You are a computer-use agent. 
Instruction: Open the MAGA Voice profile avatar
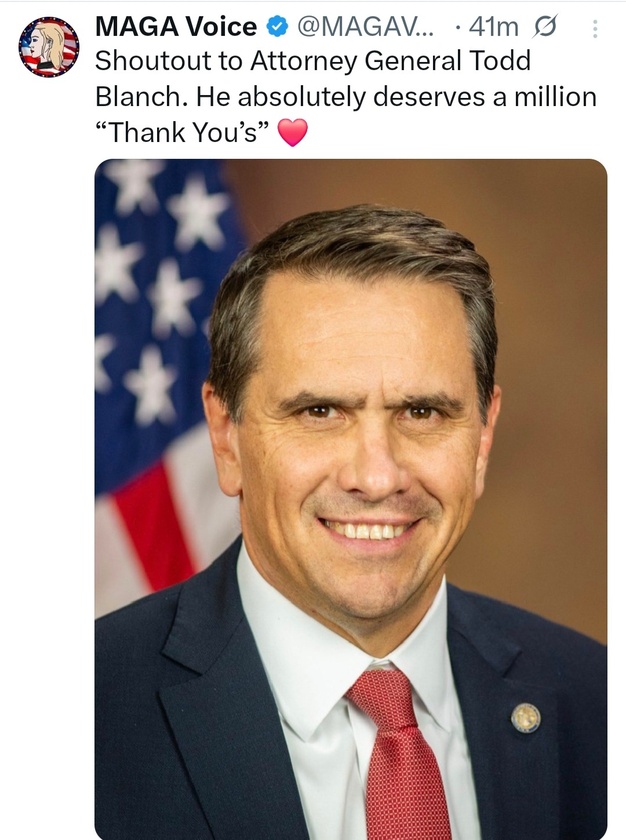tap(48, 46)
